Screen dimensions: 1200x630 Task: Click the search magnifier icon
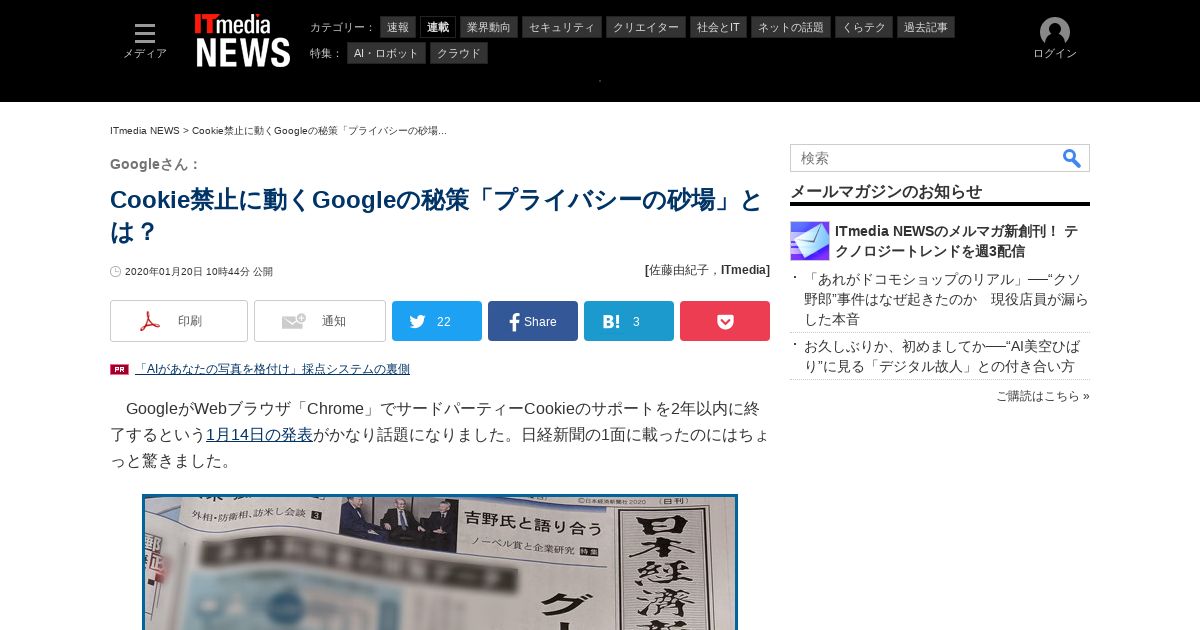click(x=1072, y=158)
